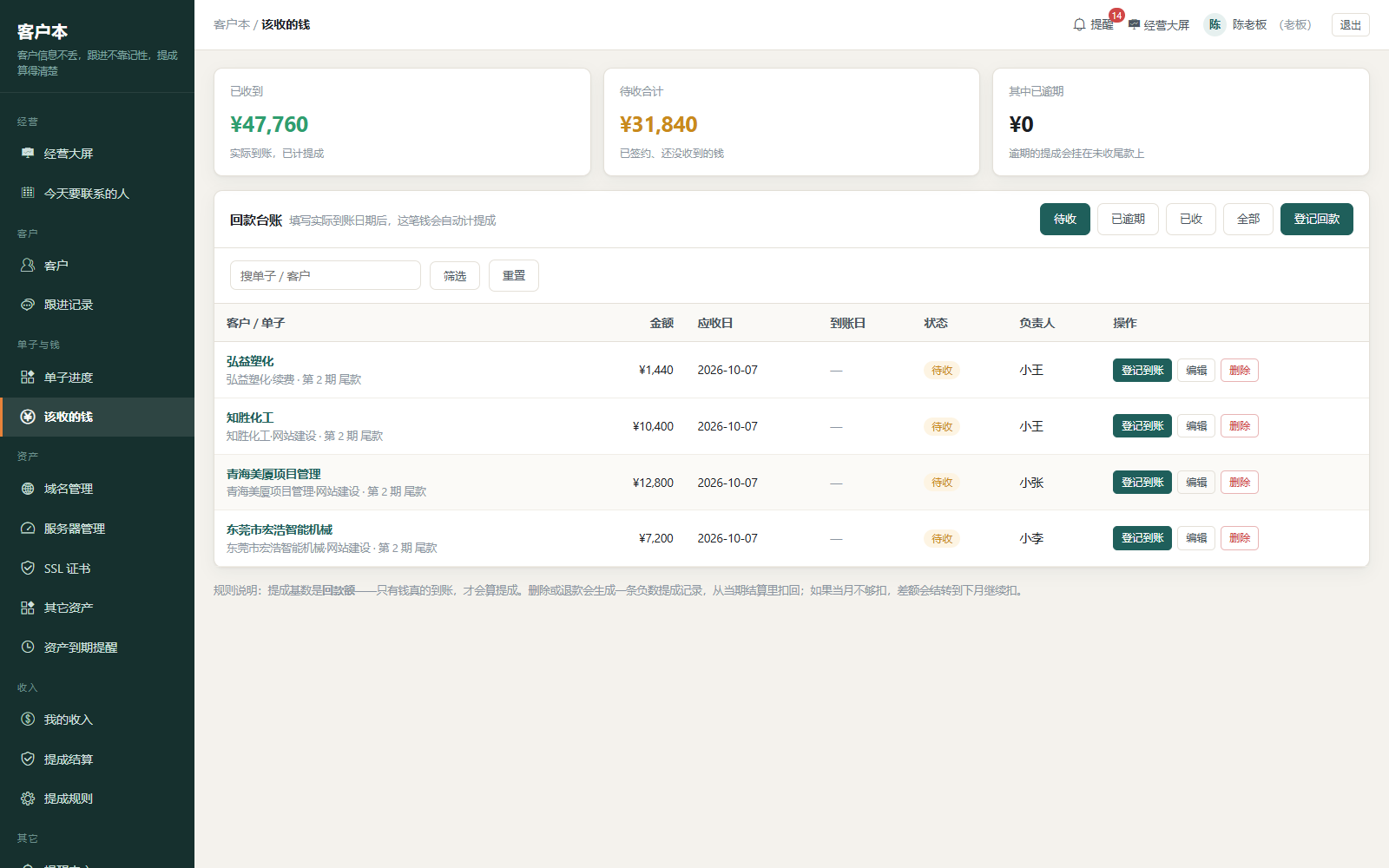
Task: Switch to the 待收 filter tab
Action: coord(1065,219)
